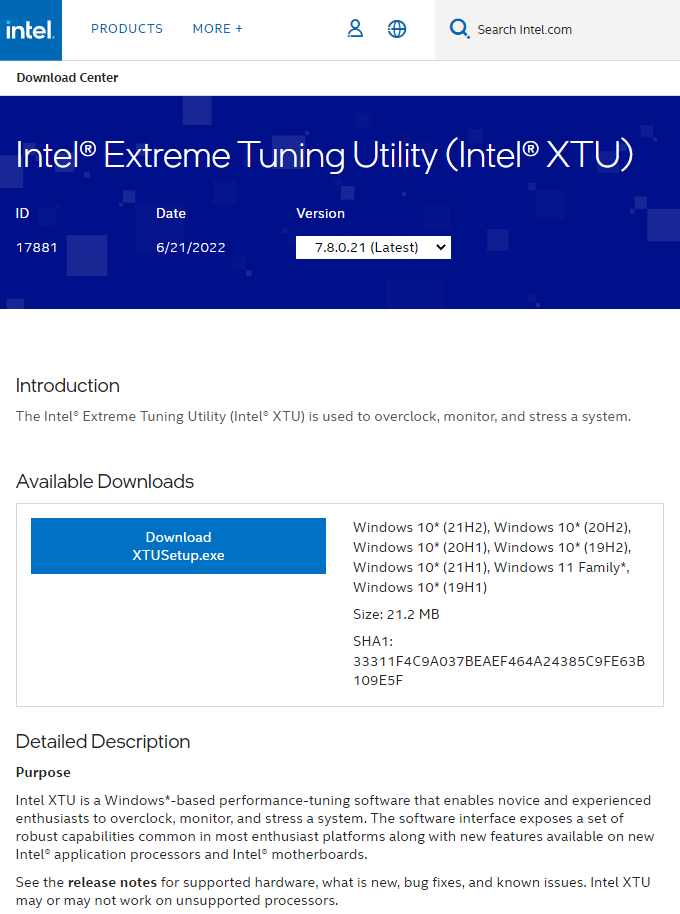Go to the Download Center breadcrumb link
680x914 pixels.
[x=67, y=78]
